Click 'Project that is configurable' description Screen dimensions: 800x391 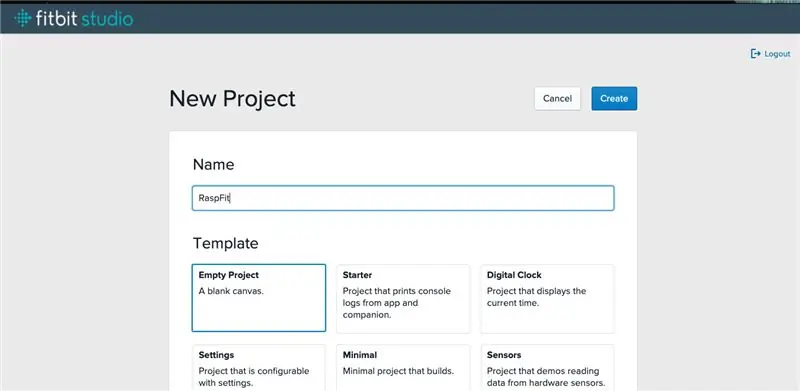point(254,377)
